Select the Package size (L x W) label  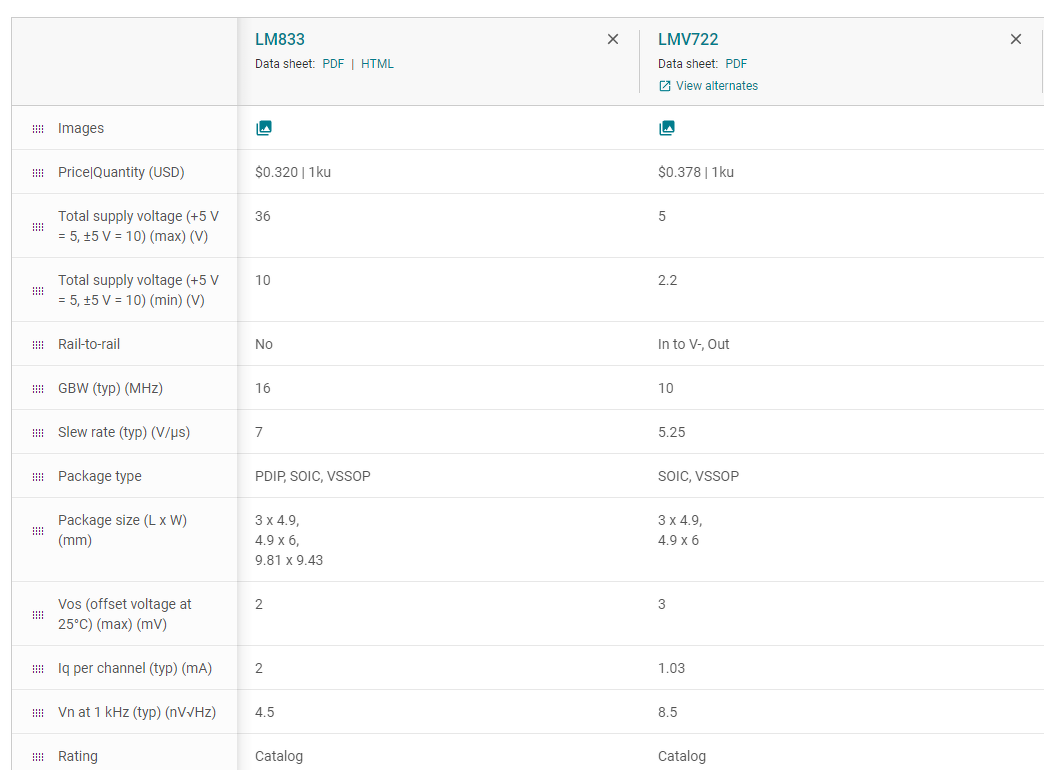(123, 530)
